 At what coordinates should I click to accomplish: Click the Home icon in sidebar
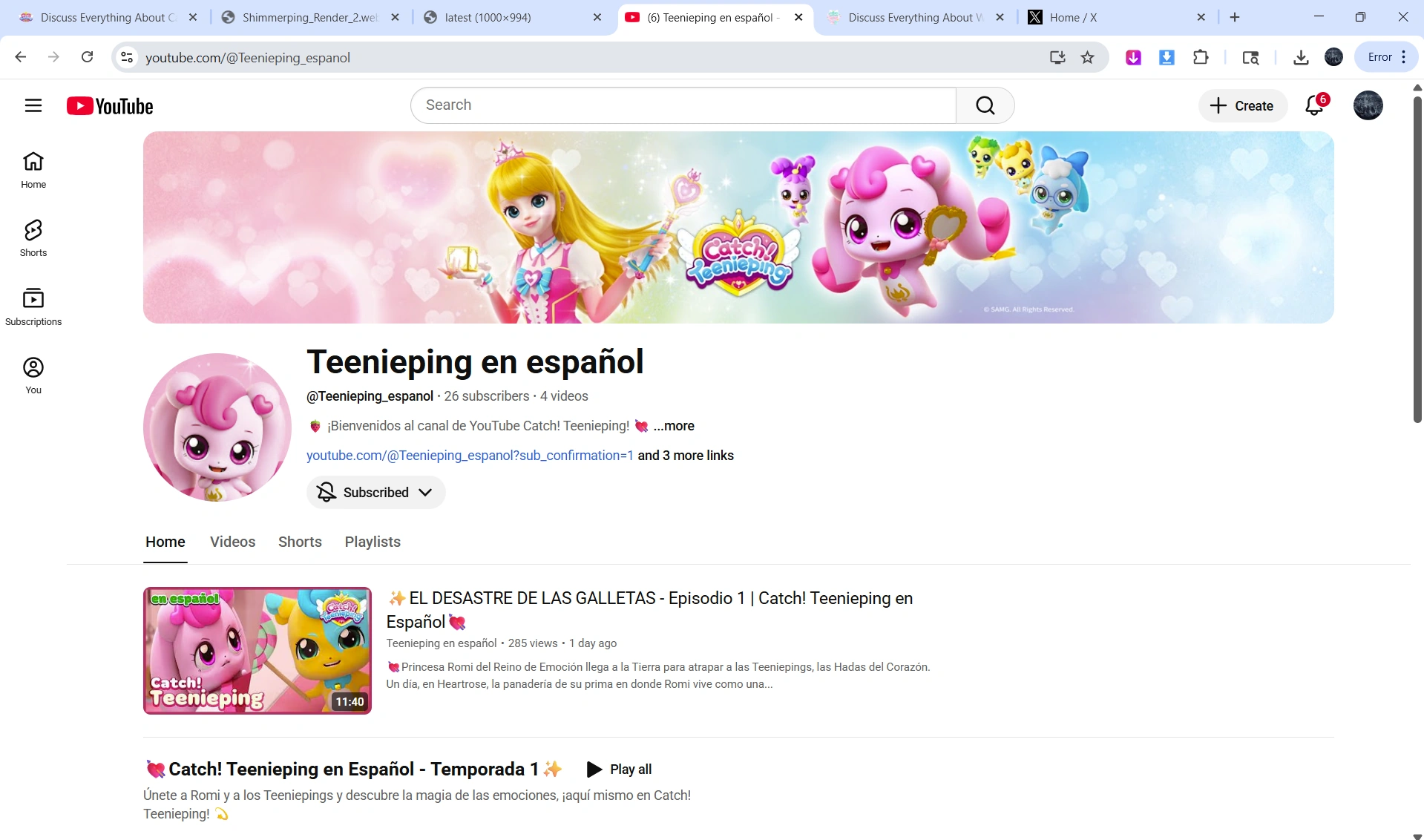33,169
